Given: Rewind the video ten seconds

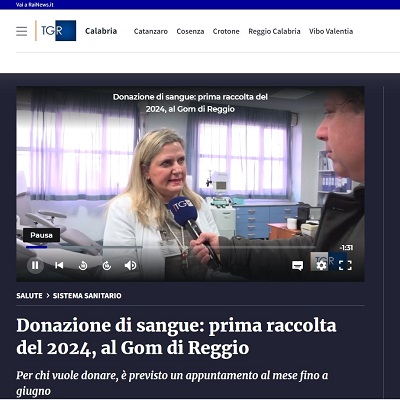Looking at the screenshot, I should (x=83, y=265).
